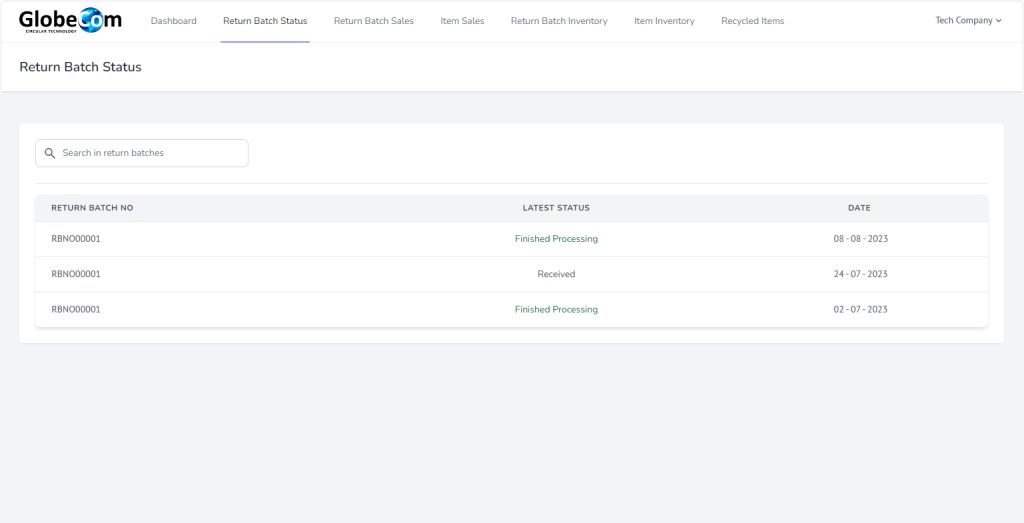Image resolution: width=1024 pixels, height=523 pixels.
Task: Sort by the Return Batch No column header
Action: pos(92,208)
